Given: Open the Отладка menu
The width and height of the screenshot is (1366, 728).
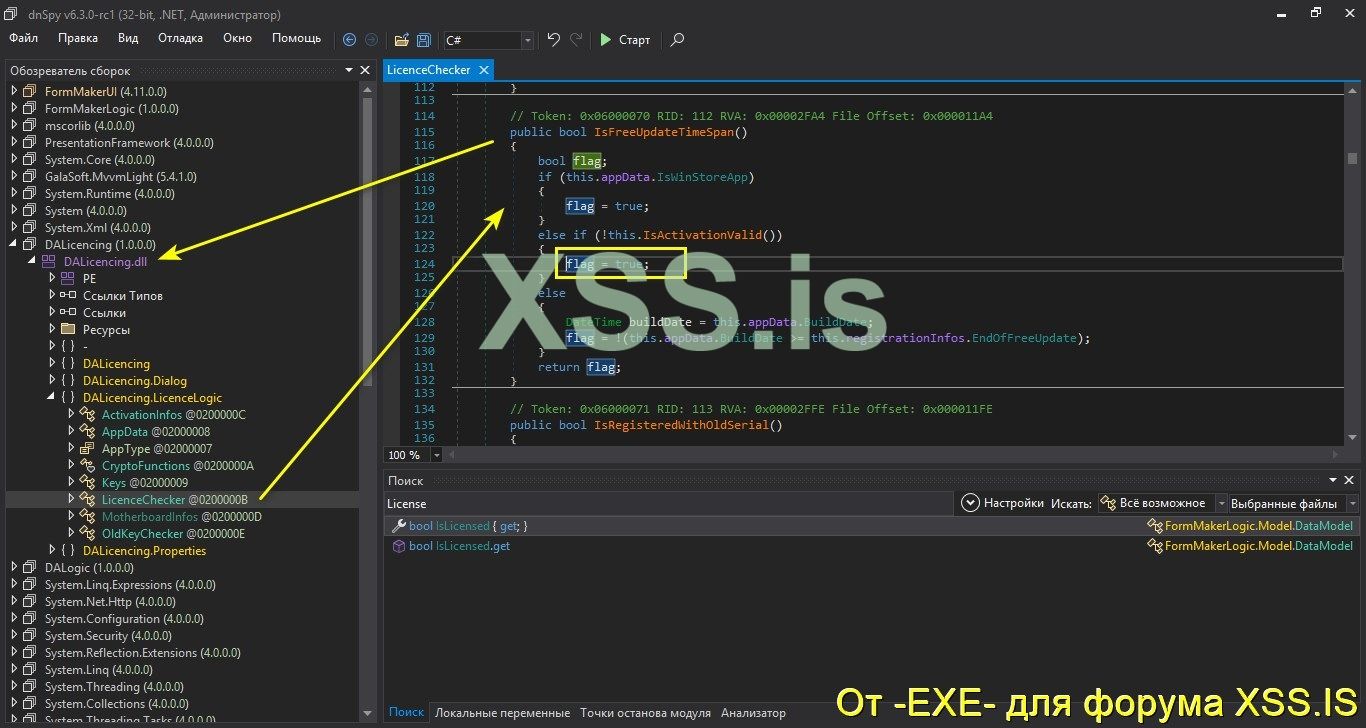Looking at the screenshot, I should 180,38.
